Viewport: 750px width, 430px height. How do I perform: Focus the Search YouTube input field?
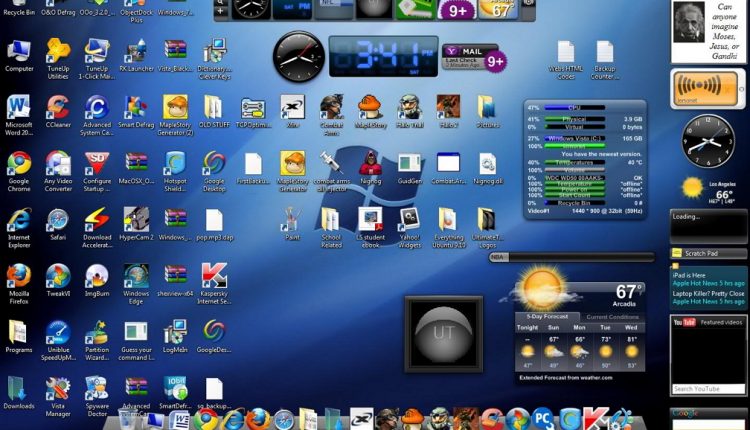pos(707,389)
